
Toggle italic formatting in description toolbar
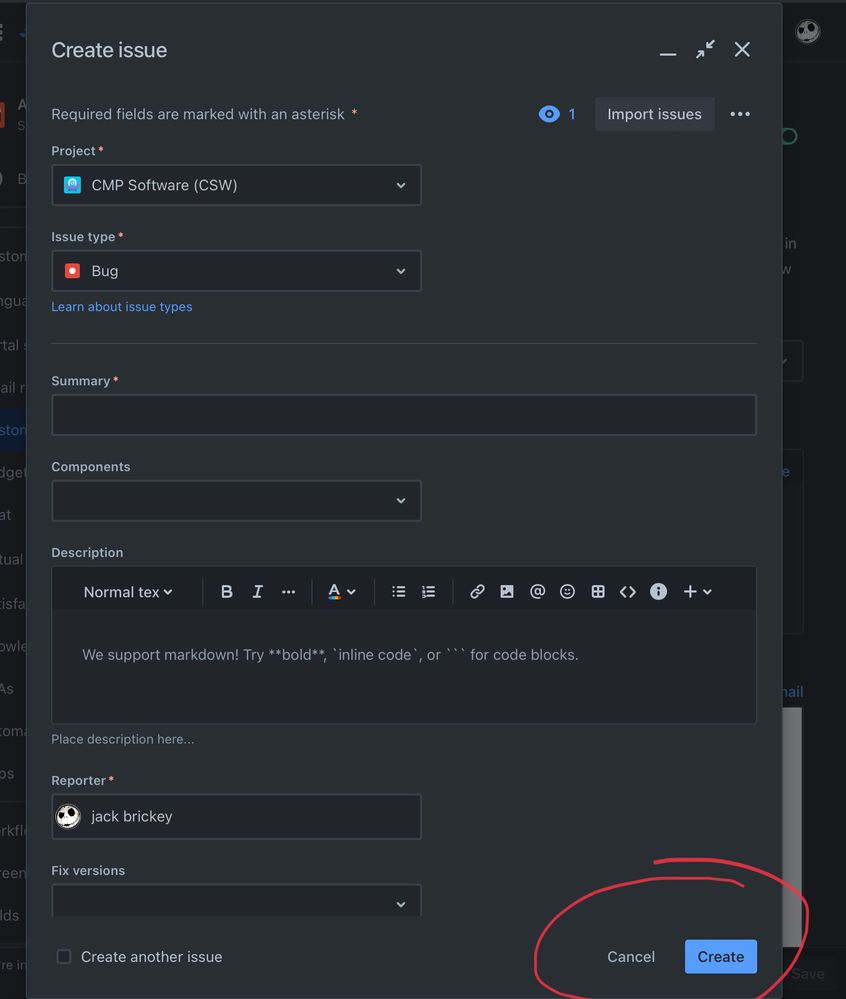click(x=257, y=592)
